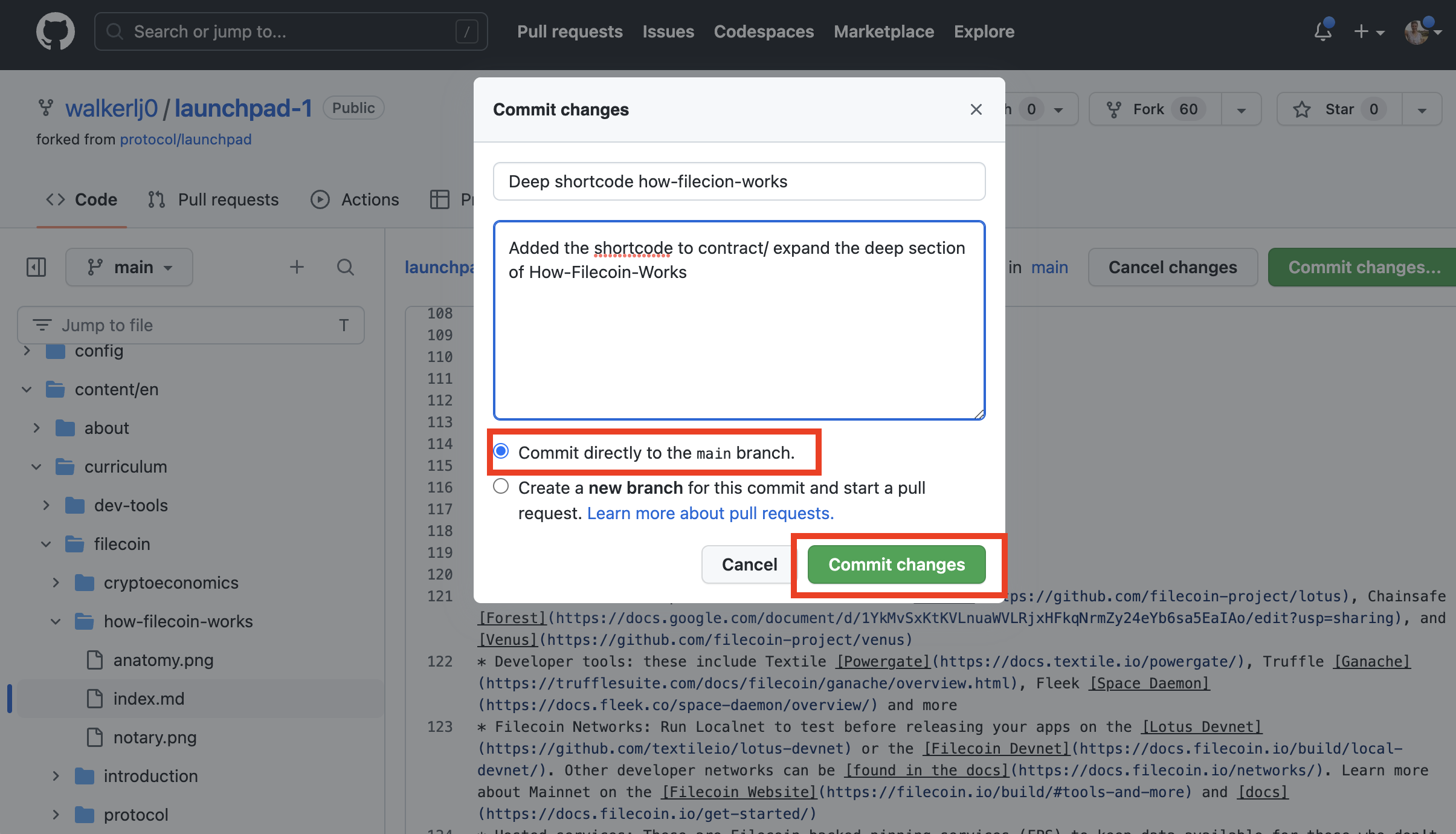Screen dimensions: 1456x834
Task: Open Issues in top navigation
Action: pyautogui.click(x=668, y=31)
